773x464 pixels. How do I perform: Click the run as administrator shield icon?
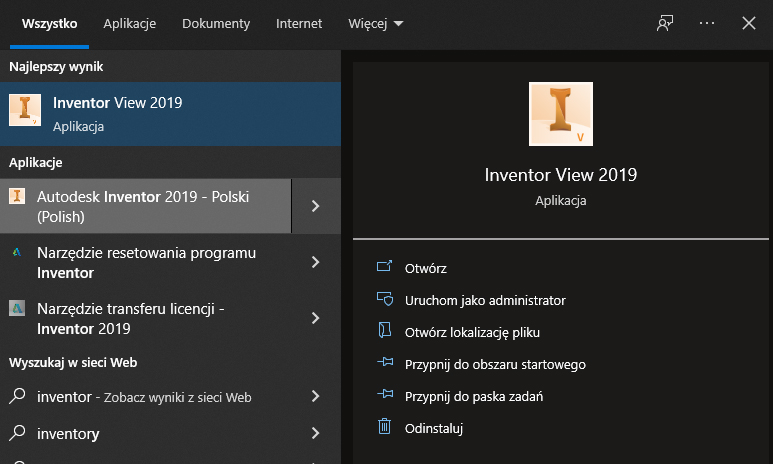point(385,298)
